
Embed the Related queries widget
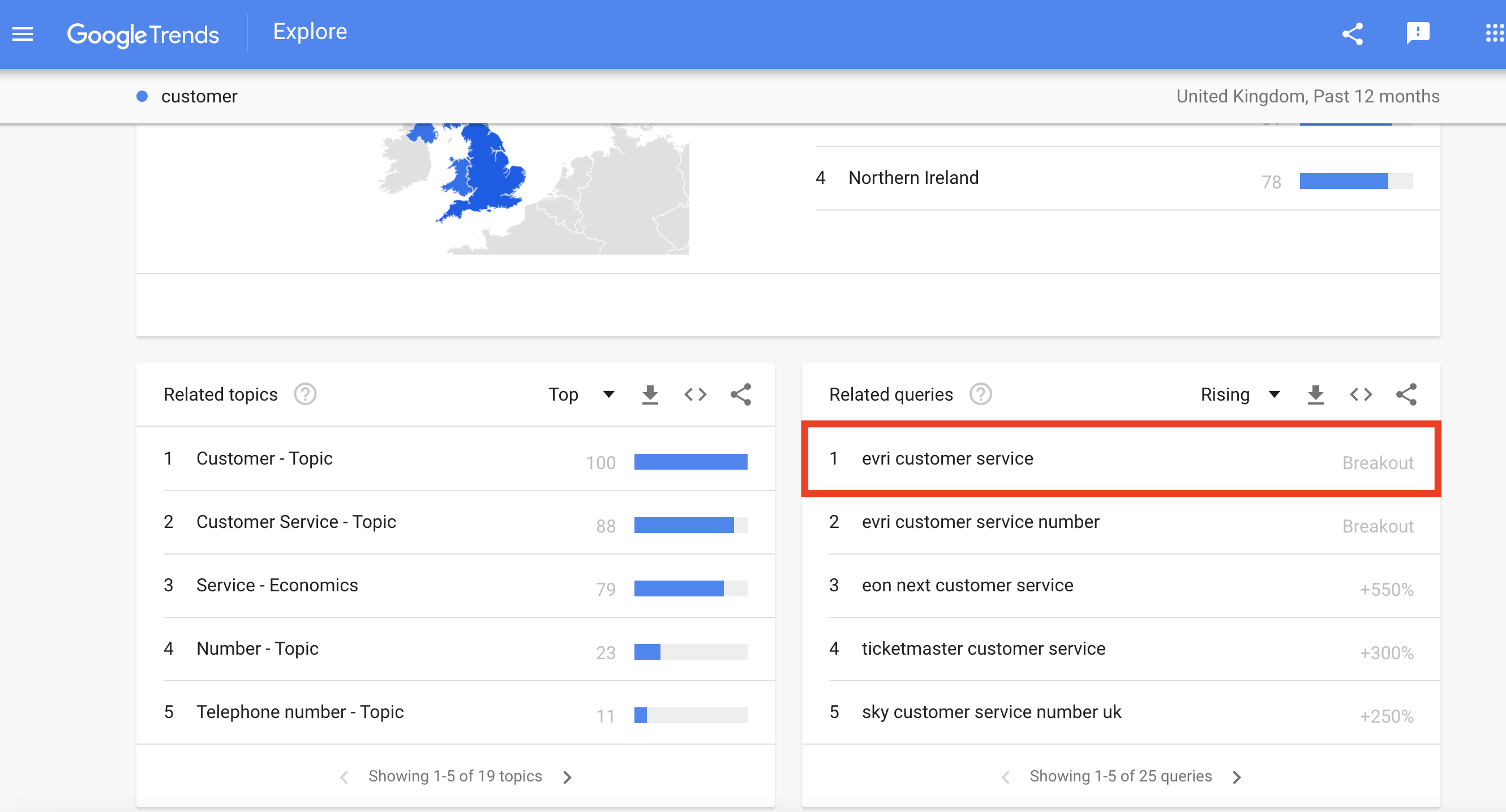click(1361, 394)
